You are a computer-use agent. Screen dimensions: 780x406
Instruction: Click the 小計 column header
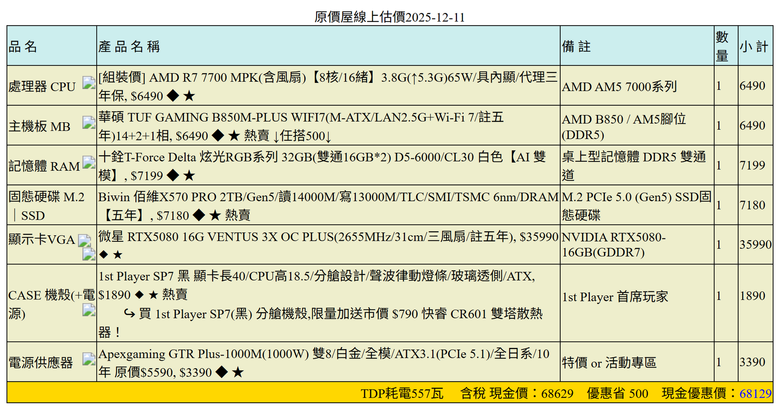point(754,46)
